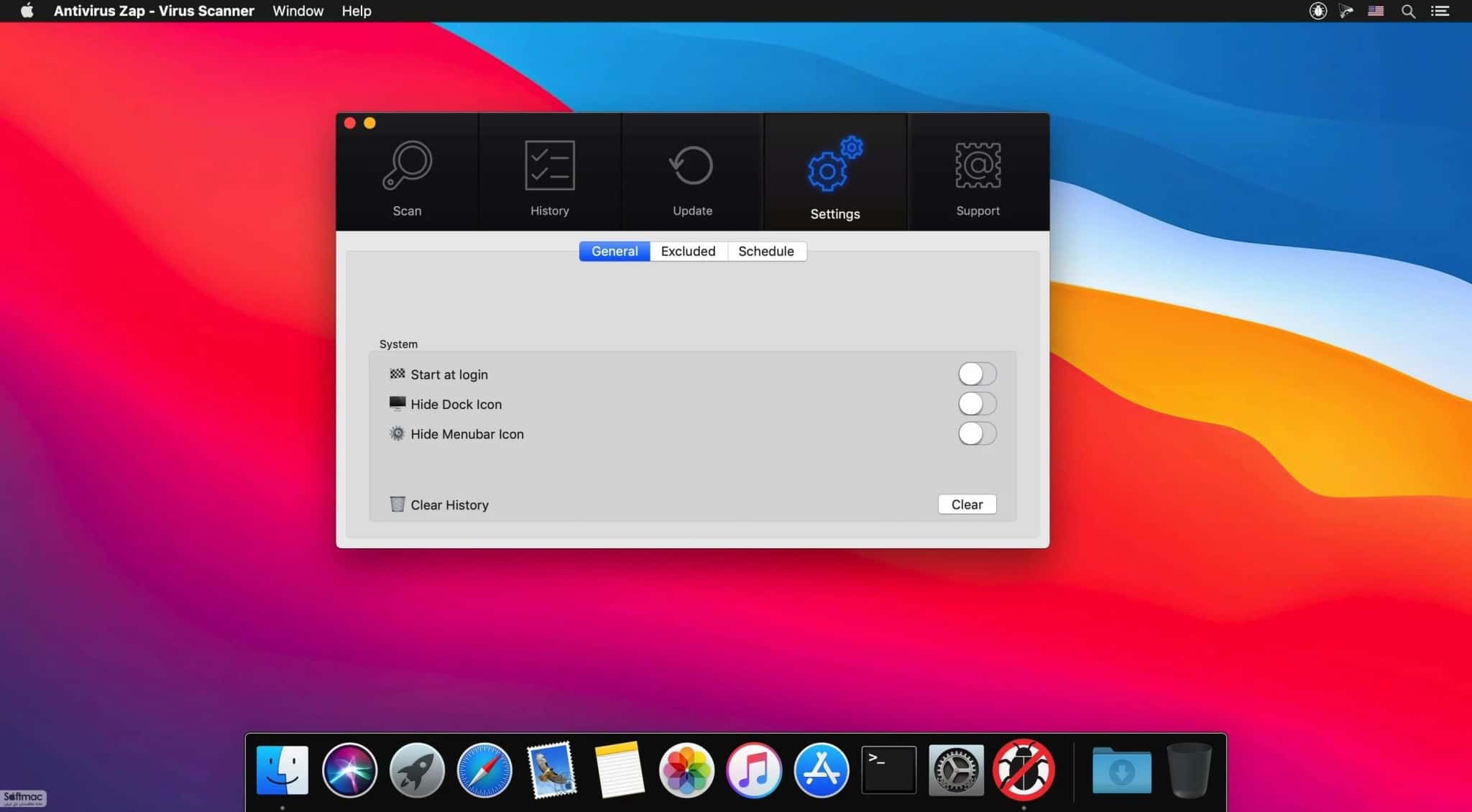Open the US flag input source menu
This screenshot has width=1472, height=812.
(1376, 11)
